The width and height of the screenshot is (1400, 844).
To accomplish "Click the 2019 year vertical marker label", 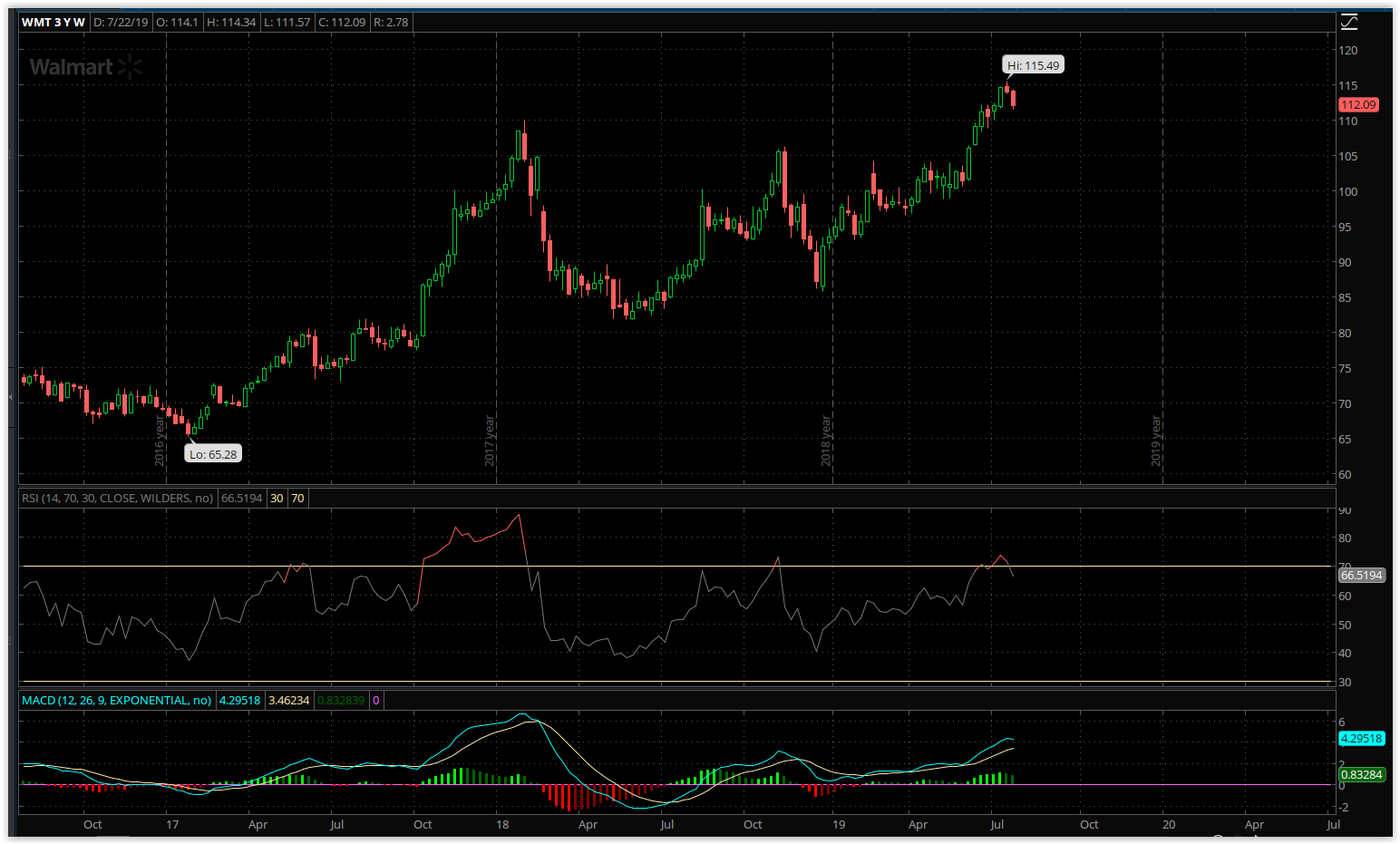I will coord(1156,441).
